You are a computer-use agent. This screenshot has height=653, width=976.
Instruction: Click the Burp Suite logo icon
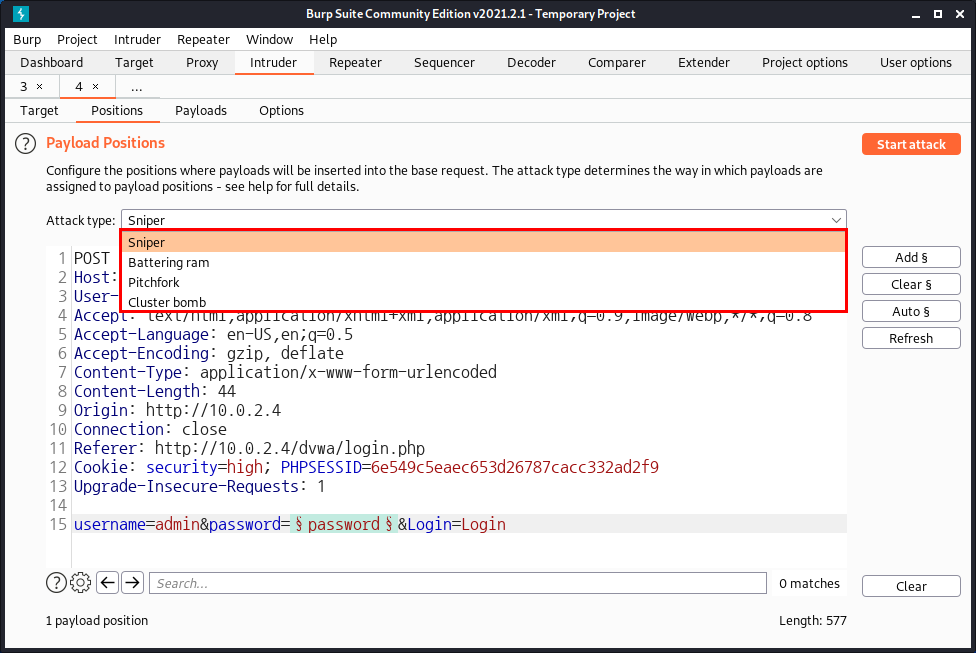pos(21,14)
